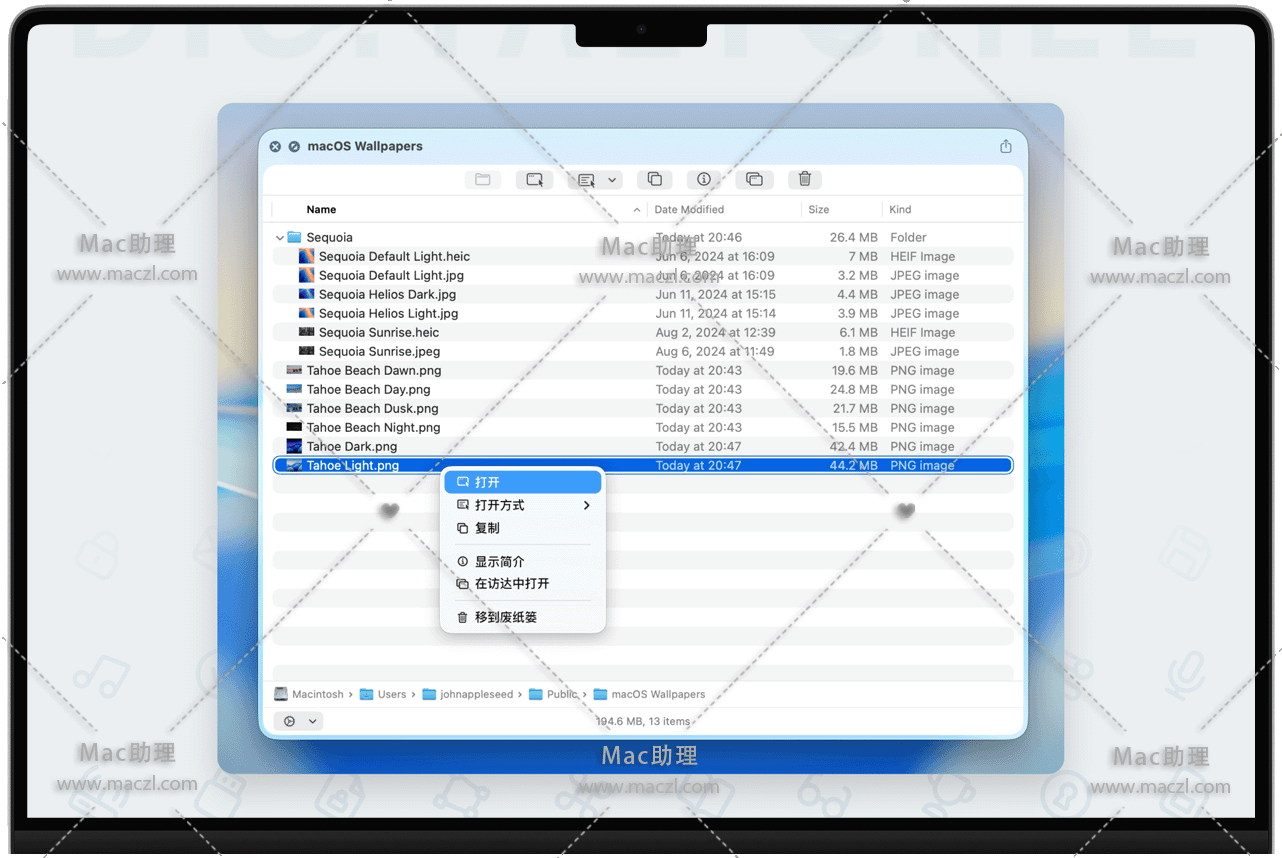The width and height of the screenshot is (1282, 858).
Task: Click the Show in Finder toolbar icon
Action: point(754,180)
